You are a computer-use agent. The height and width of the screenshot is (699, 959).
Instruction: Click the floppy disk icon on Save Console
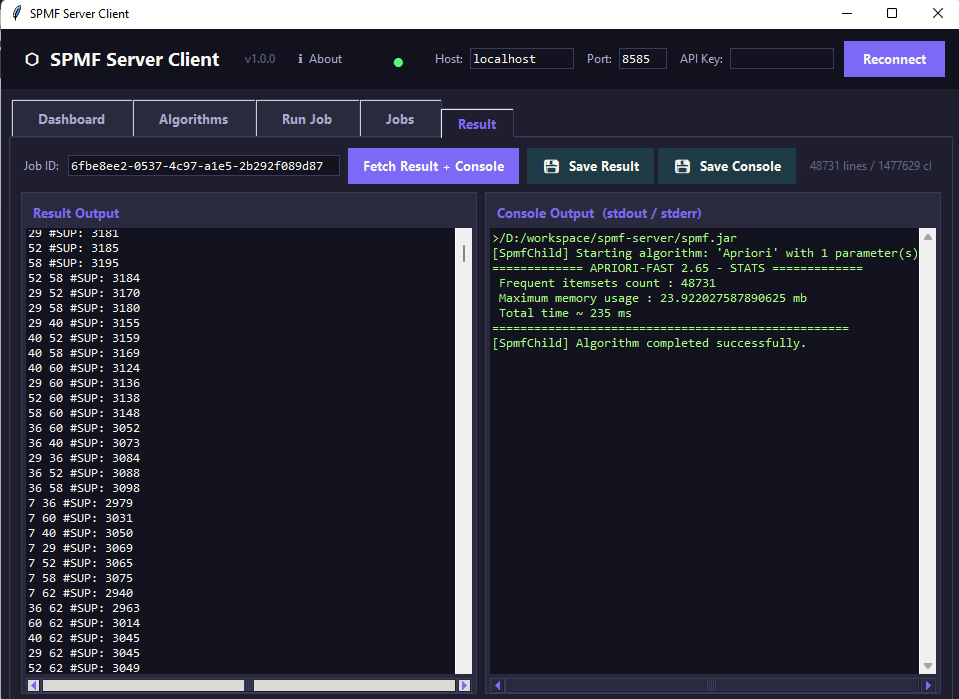(x=682, y=167)
